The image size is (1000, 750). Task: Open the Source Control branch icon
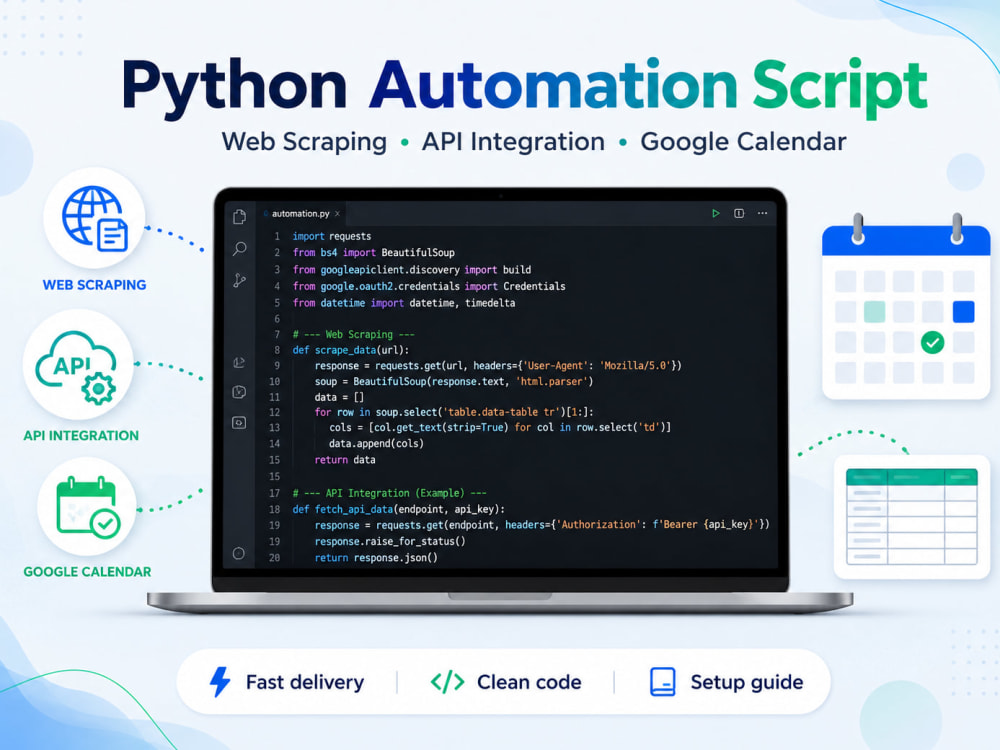pos(239,280)
